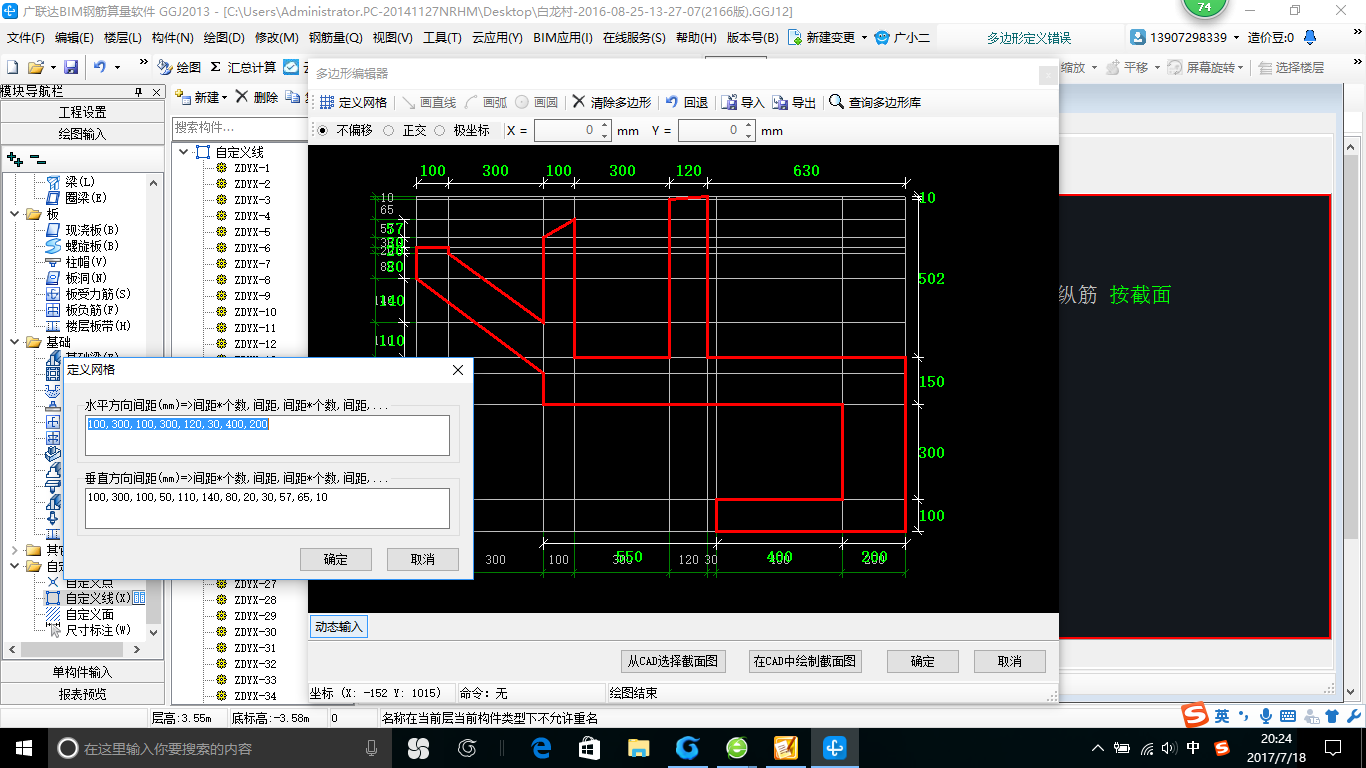Click 清除多边形 clear polygon tool
Viewport: 1366px width, 768px height.
pyautogui.click(x=612, y=102)
